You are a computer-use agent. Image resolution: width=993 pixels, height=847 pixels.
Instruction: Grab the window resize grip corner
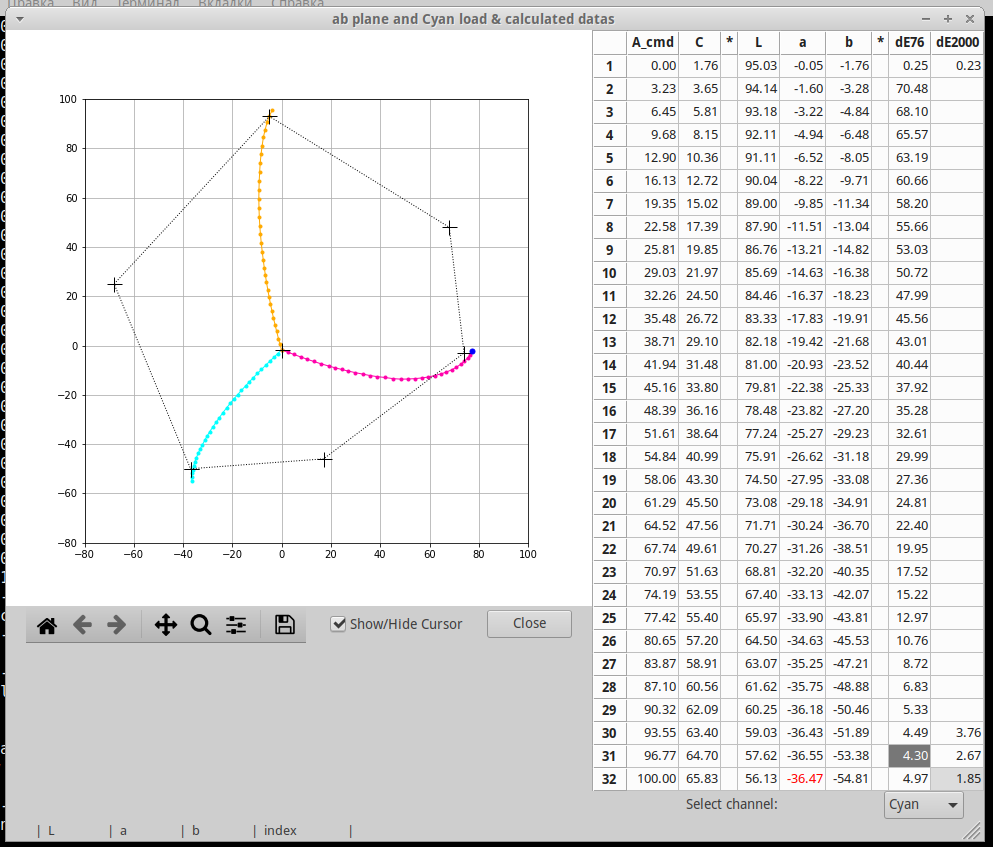tap(971, 831)
